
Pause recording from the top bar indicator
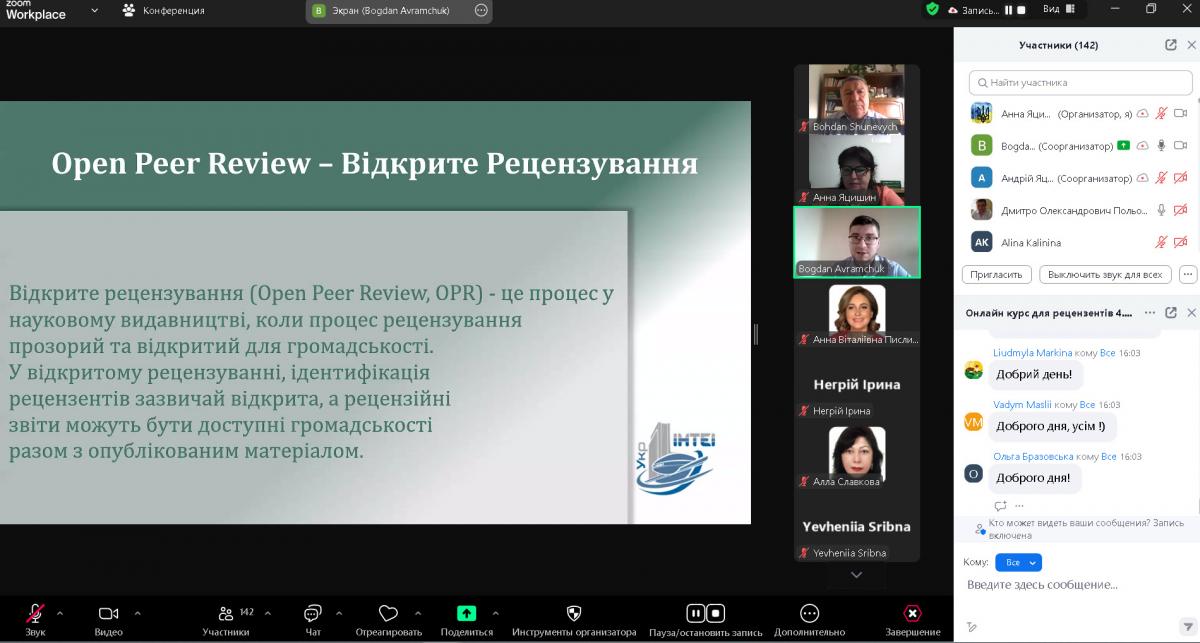[x=1008, y=10]
